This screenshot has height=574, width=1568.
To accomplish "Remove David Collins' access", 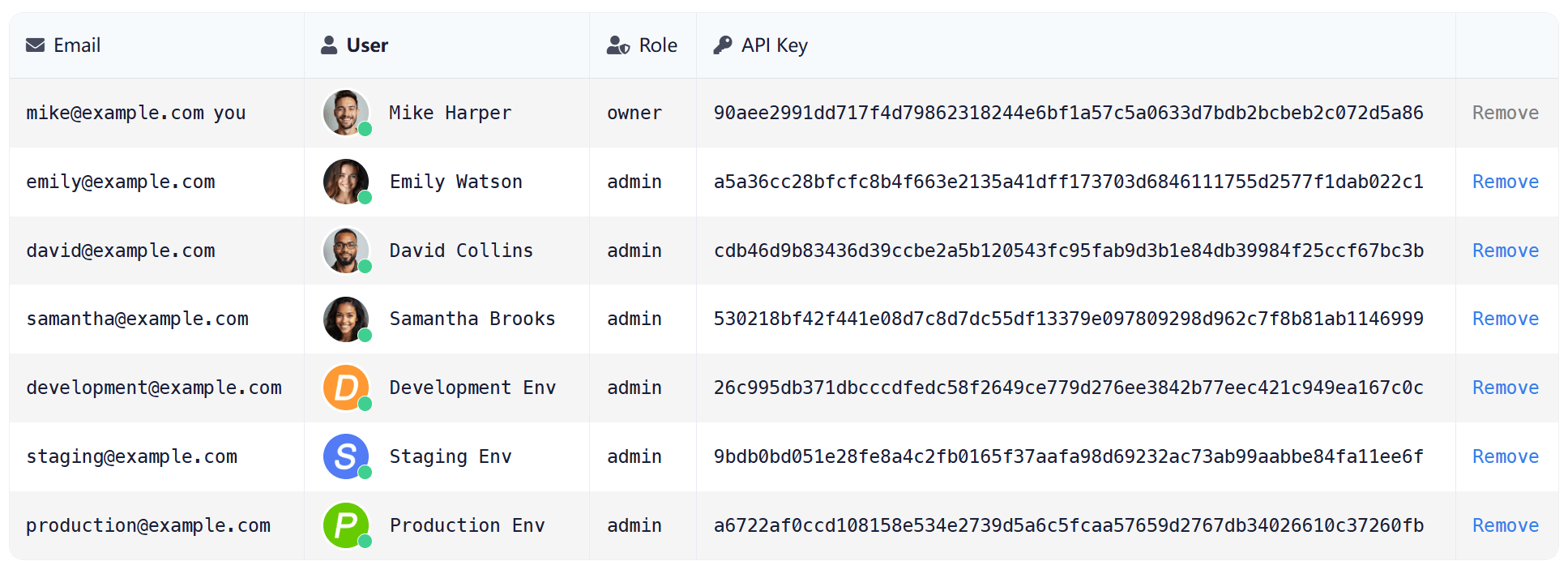I will click(x=1505, y=251).
